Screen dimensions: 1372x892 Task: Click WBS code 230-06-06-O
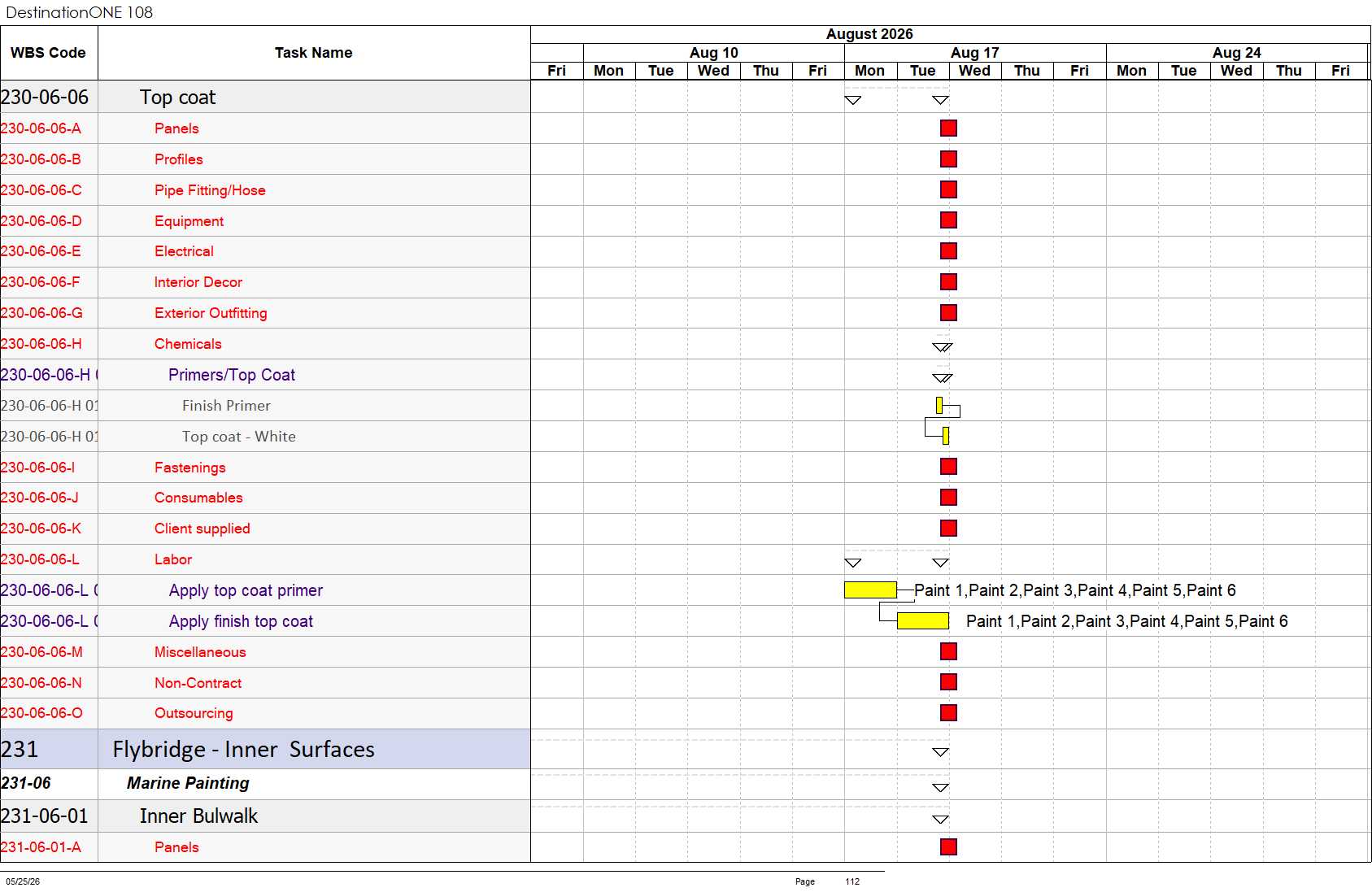click(x=41, y=713)
